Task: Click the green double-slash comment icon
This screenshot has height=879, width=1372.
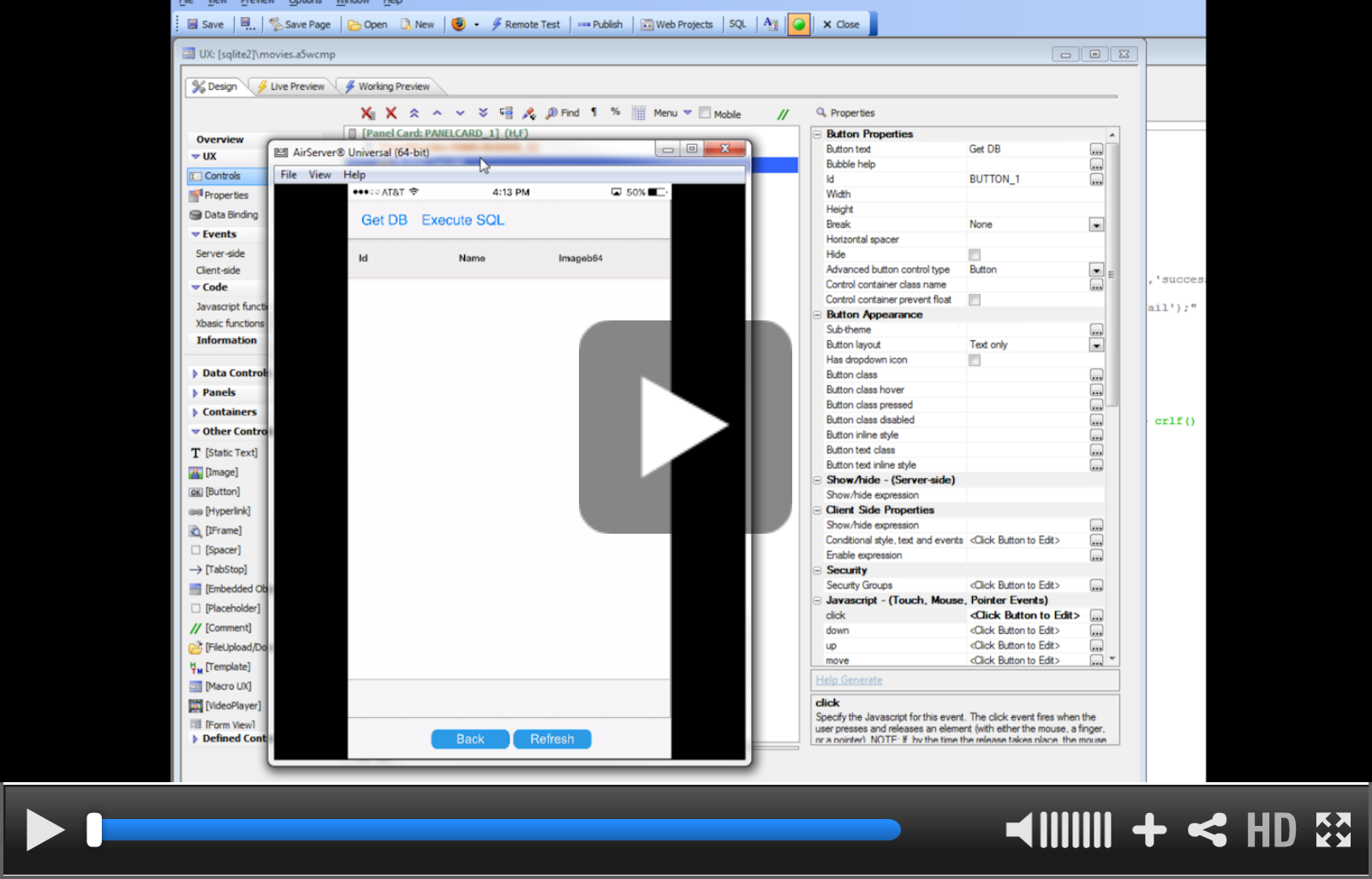Action: tap(783, 114)
